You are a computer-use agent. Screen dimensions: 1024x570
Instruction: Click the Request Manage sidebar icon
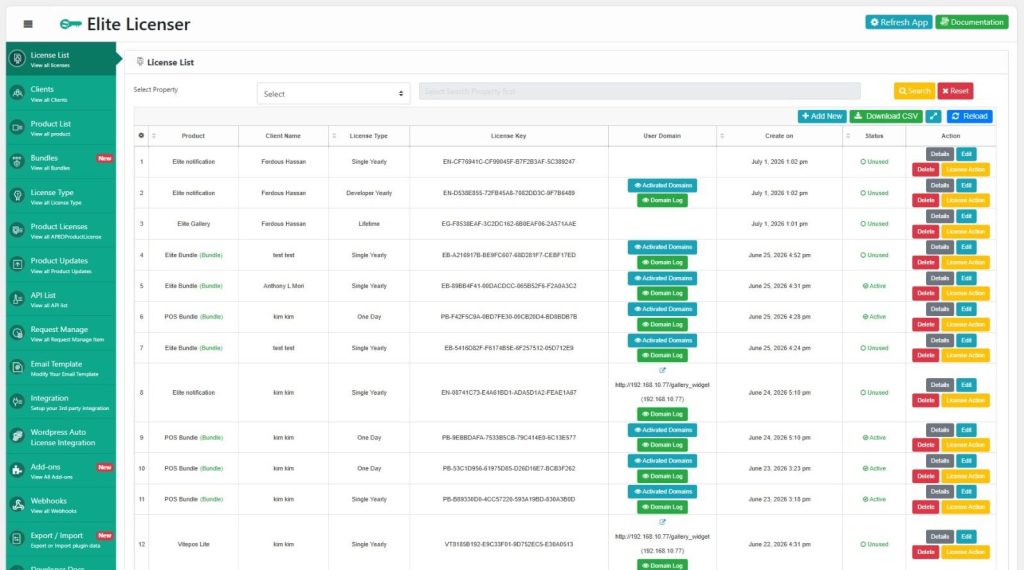coord(17,334)
